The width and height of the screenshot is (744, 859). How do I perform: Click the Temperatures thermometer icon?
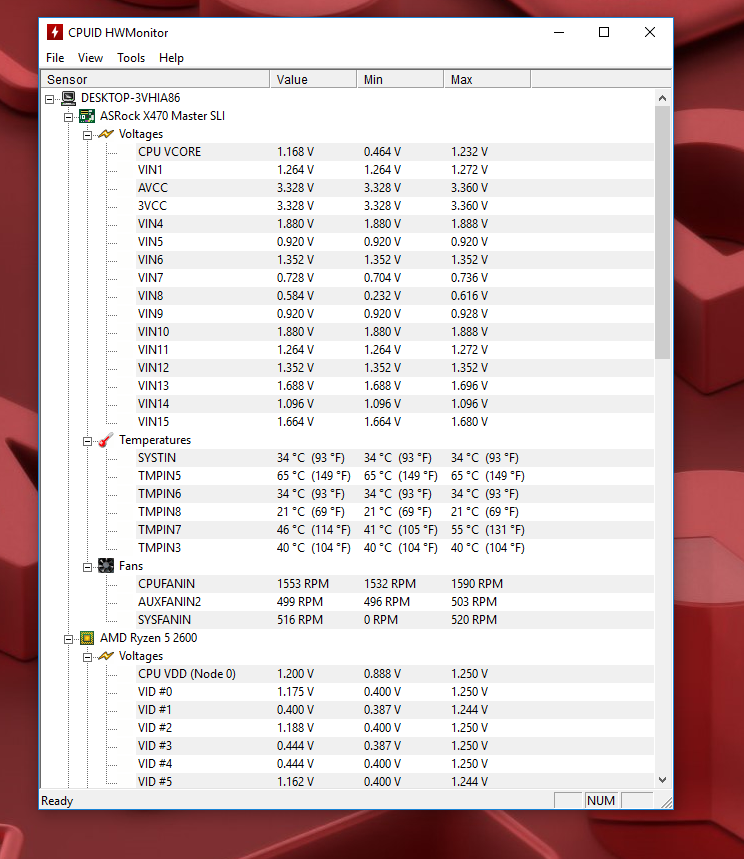[x=106, y=440]
